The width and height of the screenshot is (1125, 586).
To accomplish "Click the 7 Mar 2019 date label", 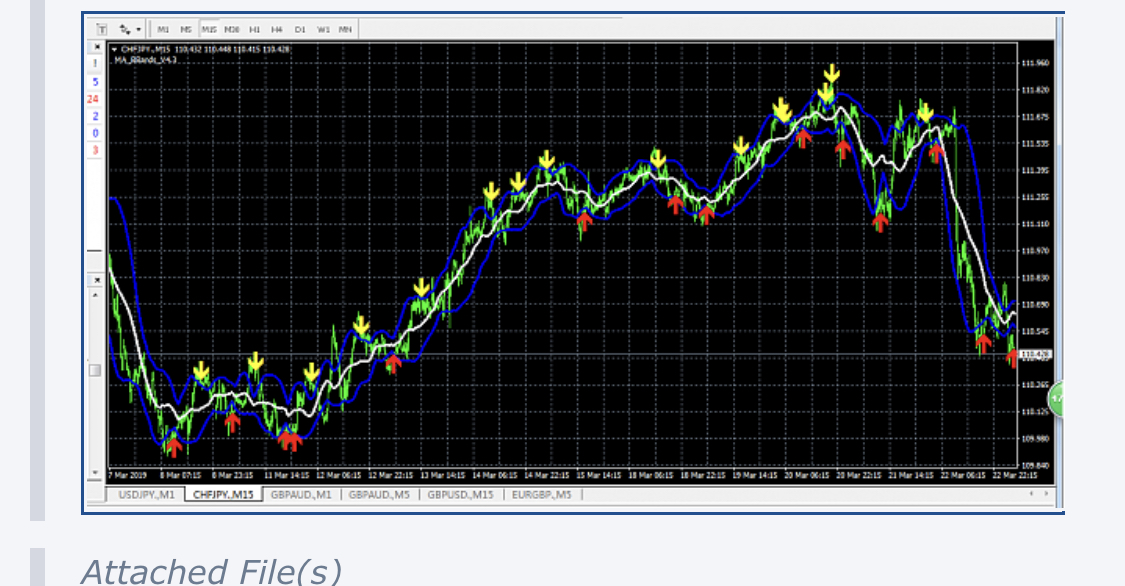I will point(128,476).
